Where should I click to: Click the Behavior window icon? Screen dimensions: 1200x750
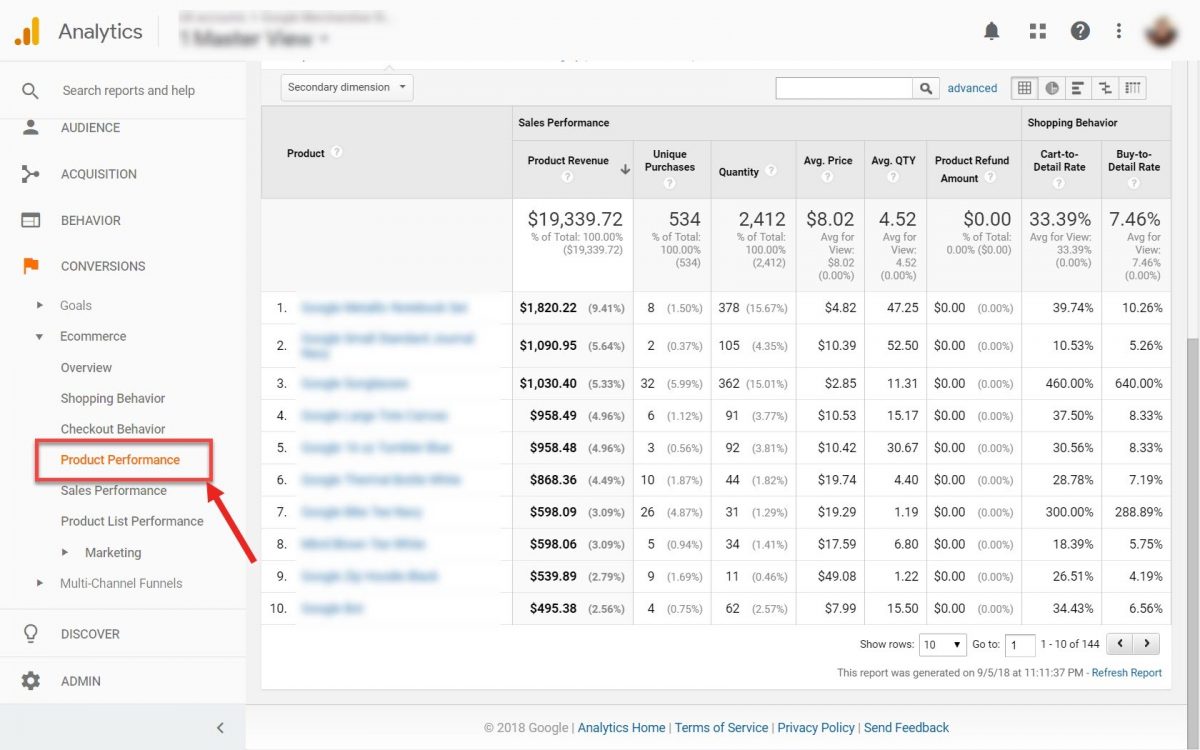[31, 220]
